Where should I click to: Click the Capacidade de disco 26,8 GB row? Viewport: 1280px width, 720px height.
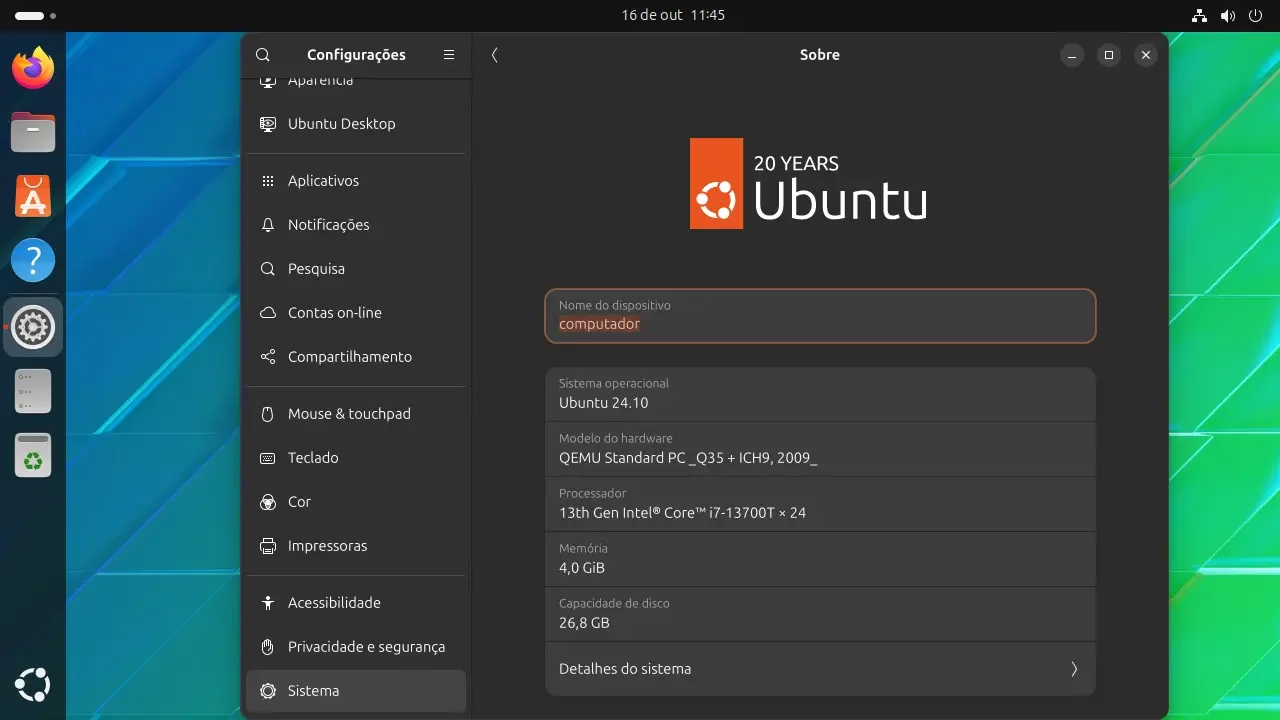[x=820, y=614]
